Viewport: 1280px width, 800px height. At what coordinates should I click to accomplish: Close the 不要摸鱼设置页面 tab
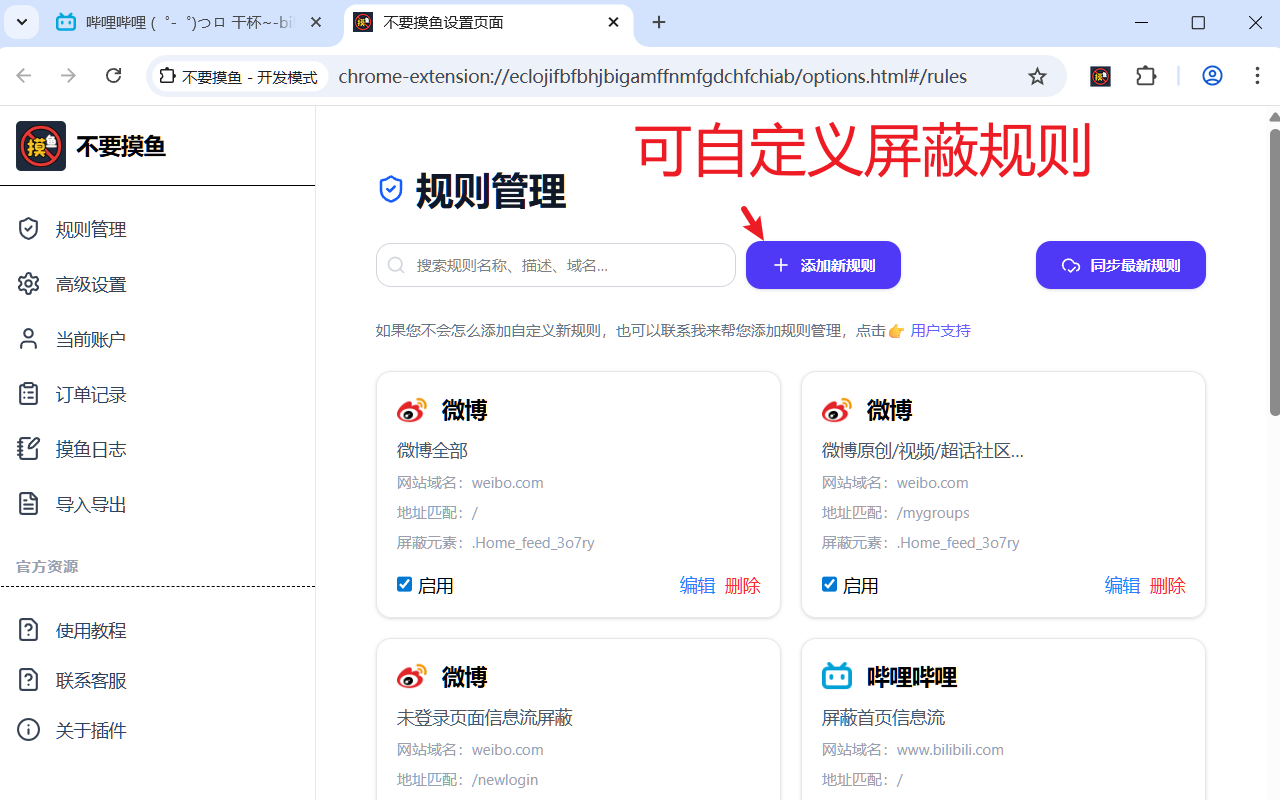[x=614, y=23]
